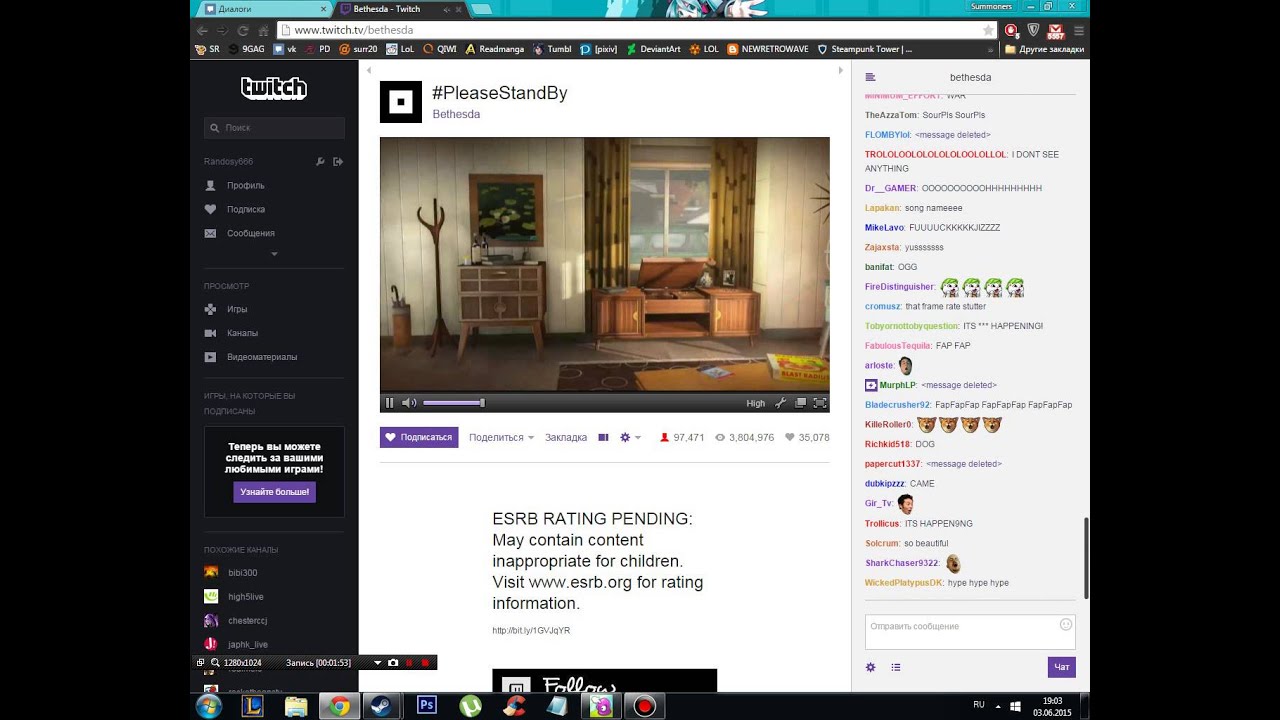Open the Игры browse item
The width and height of the screenshot is (1280, 720).
(226, 309)
